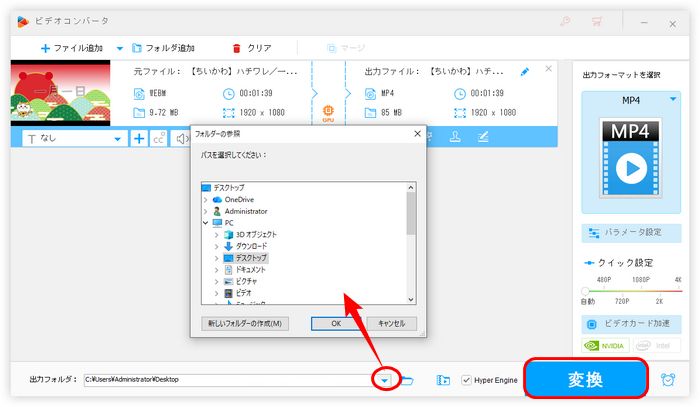The width and height of the screenshot is (700, 407).
Task: Click the フォルダ追加 add folder button
Action: point(163,48)
